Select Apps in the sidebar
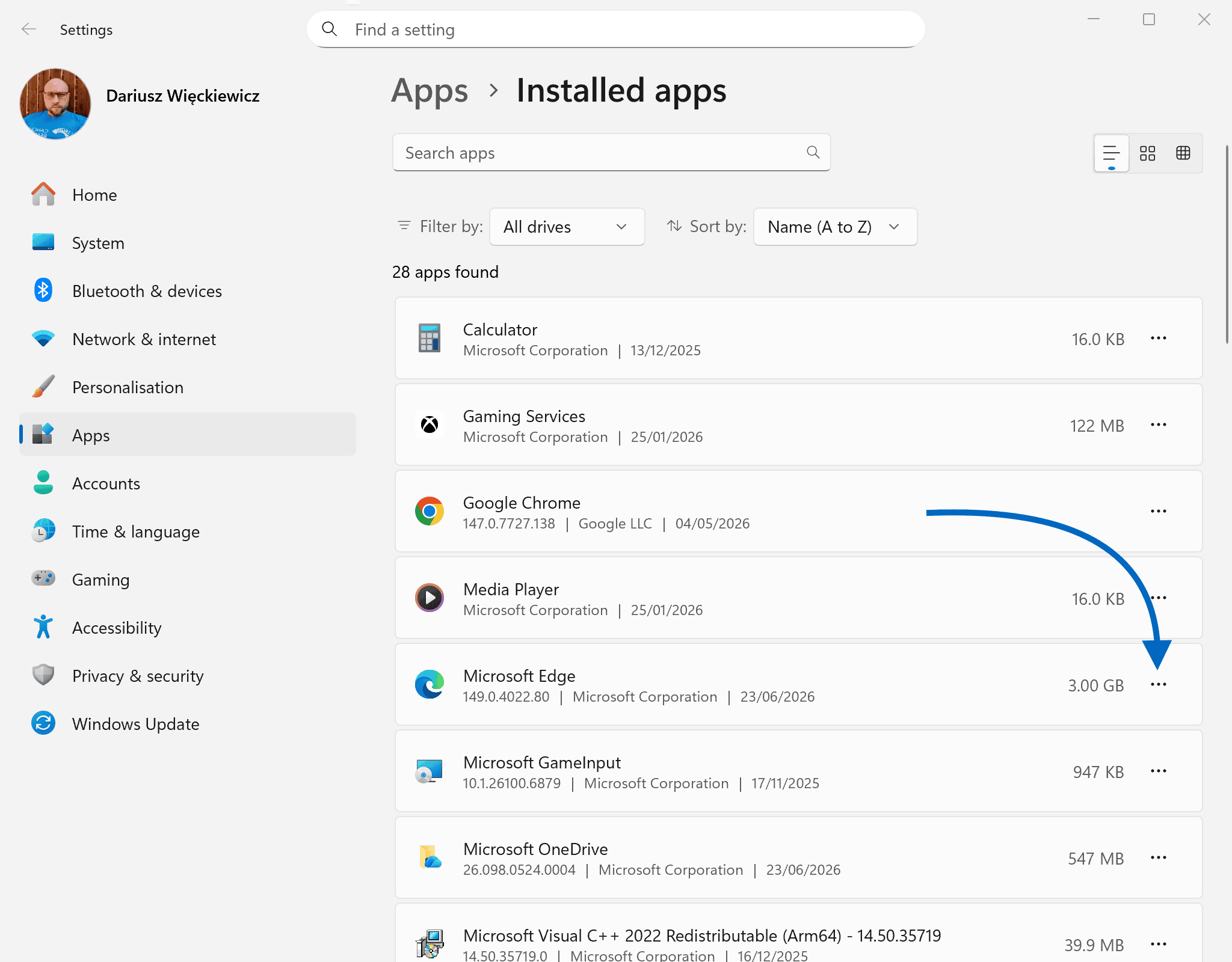Screen dimensions: 1232x962 (188, 434)
